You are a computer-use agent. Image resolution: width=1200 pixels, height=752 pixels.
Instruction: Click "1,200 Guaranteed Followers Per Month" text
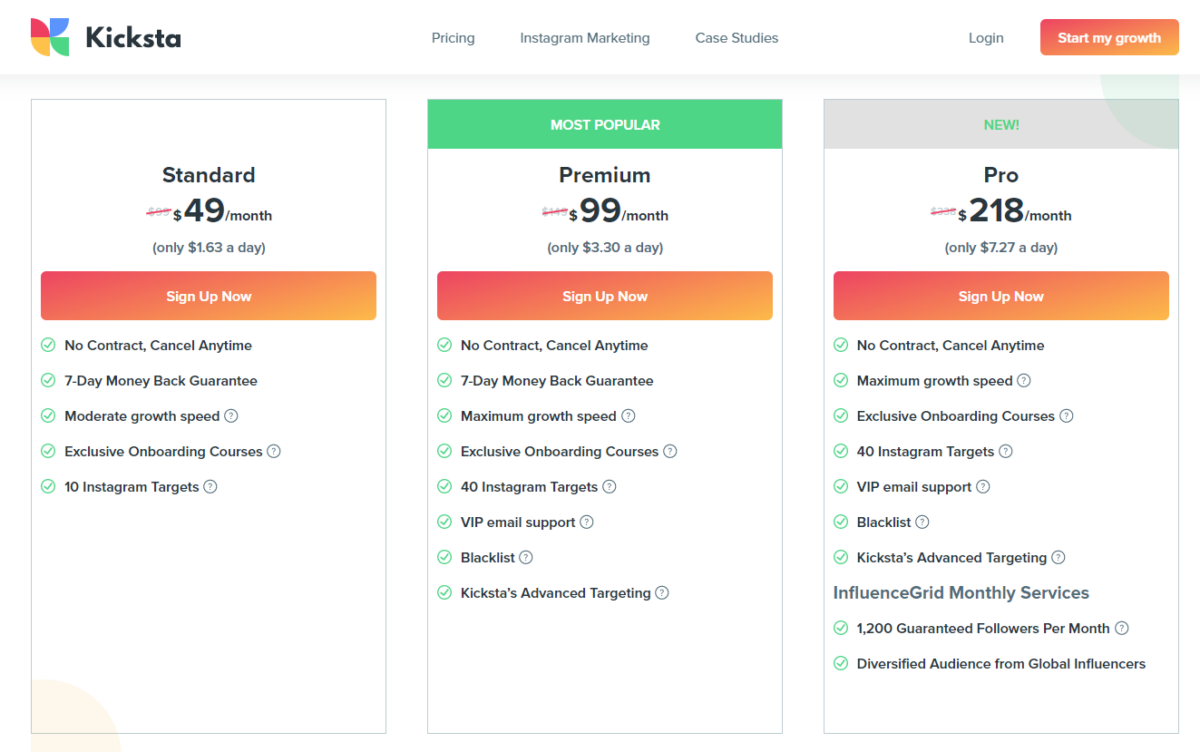[x=983, y=628]
